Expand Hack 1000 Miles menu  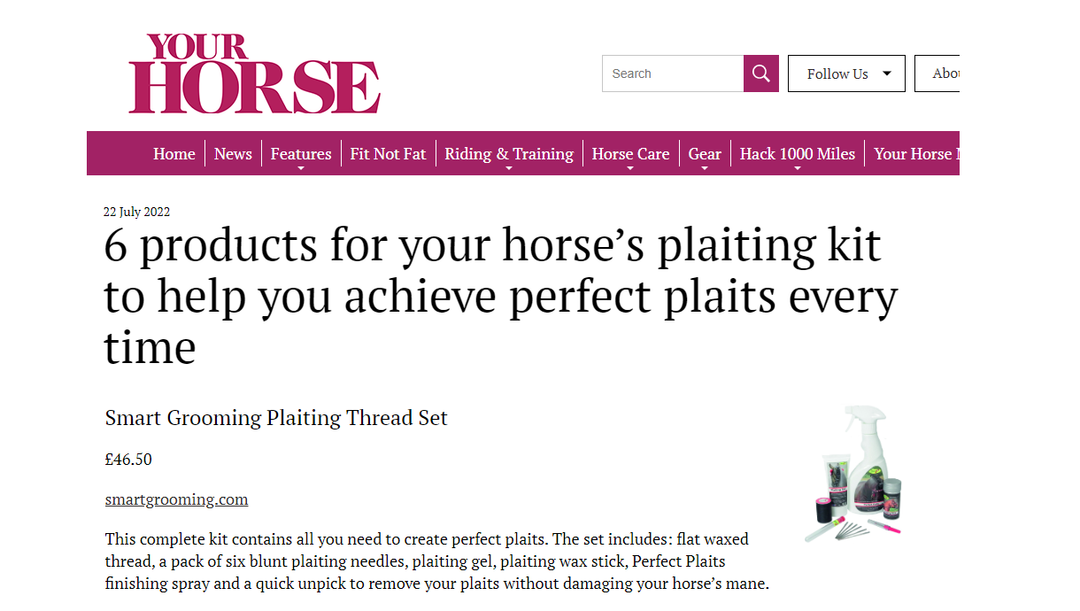[x=797, y=154]
